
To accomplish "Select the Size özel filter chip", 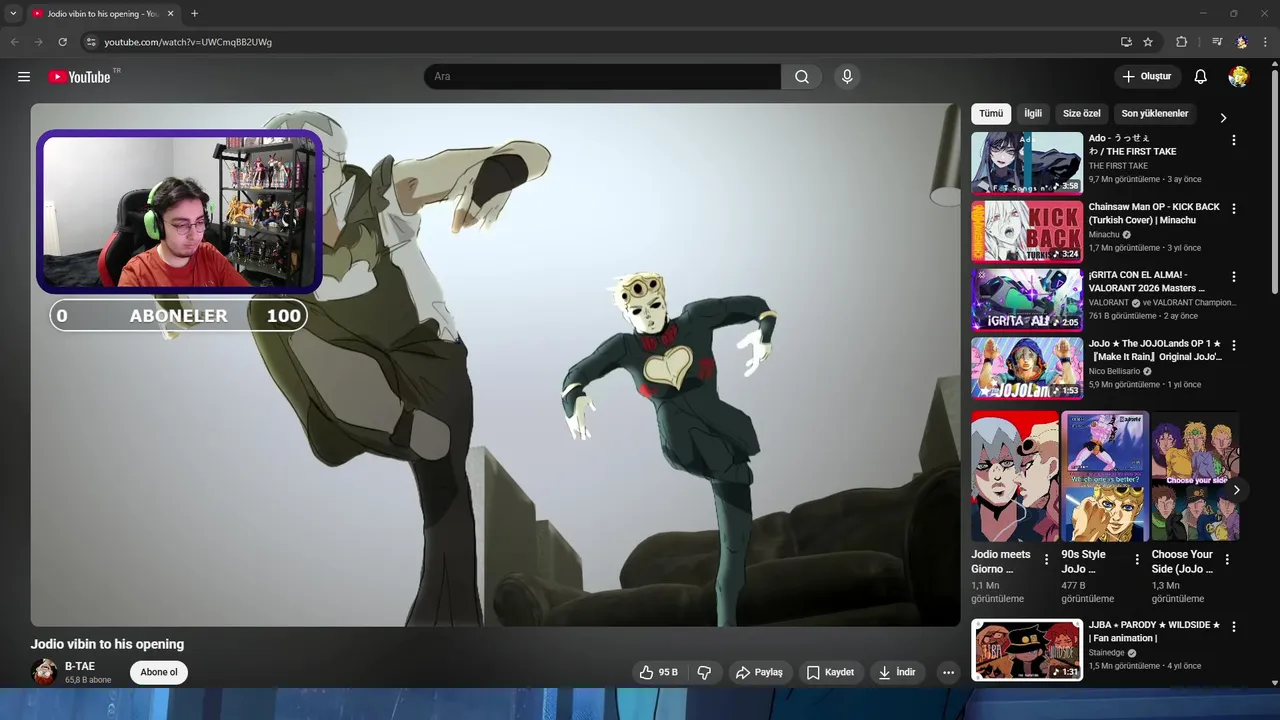I will [x=1081, y=114].
